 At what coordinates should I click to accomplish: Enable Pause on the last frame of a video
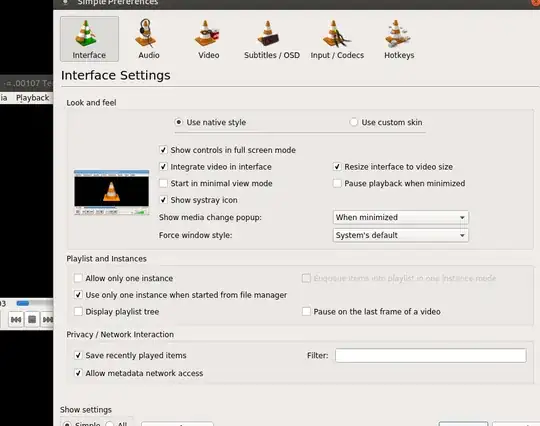tap(306, 312)
